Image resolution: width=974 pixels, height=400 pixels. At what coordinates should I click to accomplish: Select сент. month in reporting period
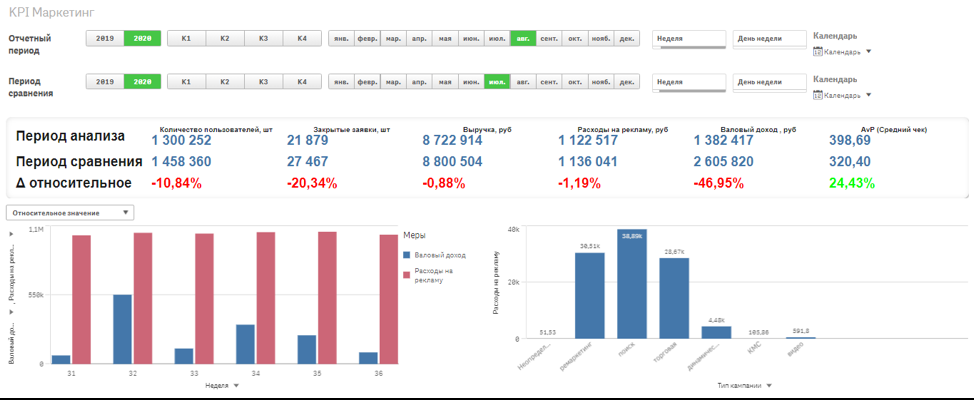548,39
